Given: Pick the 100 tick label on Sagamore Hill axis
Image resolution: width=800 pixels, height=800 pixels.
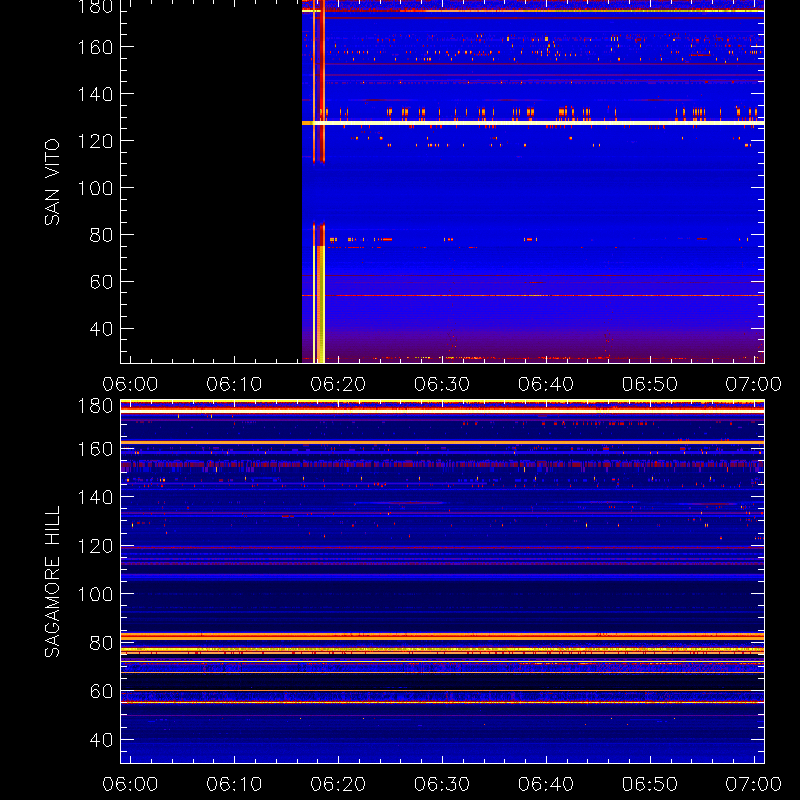Looking at the screenshot, I should pyautogui.click(x=95, y=594).
